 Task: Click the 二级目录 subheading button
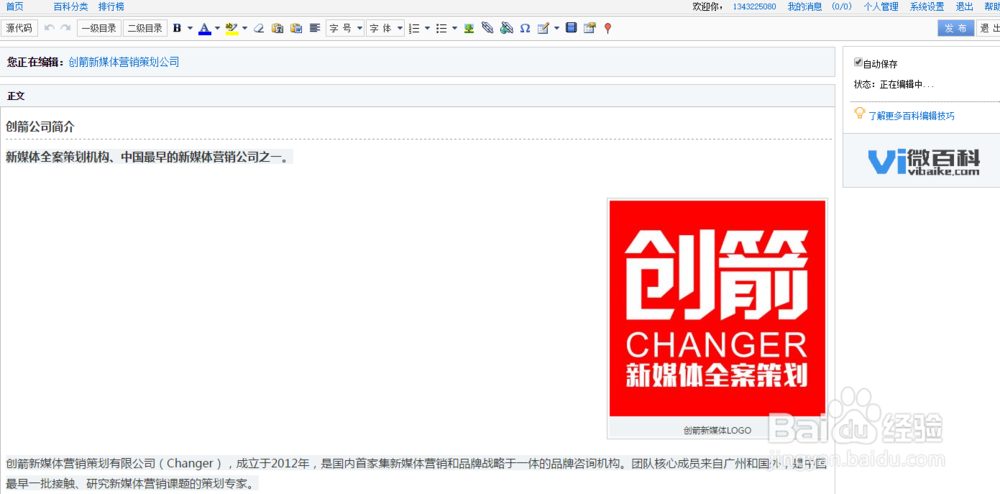pos(145,28)
